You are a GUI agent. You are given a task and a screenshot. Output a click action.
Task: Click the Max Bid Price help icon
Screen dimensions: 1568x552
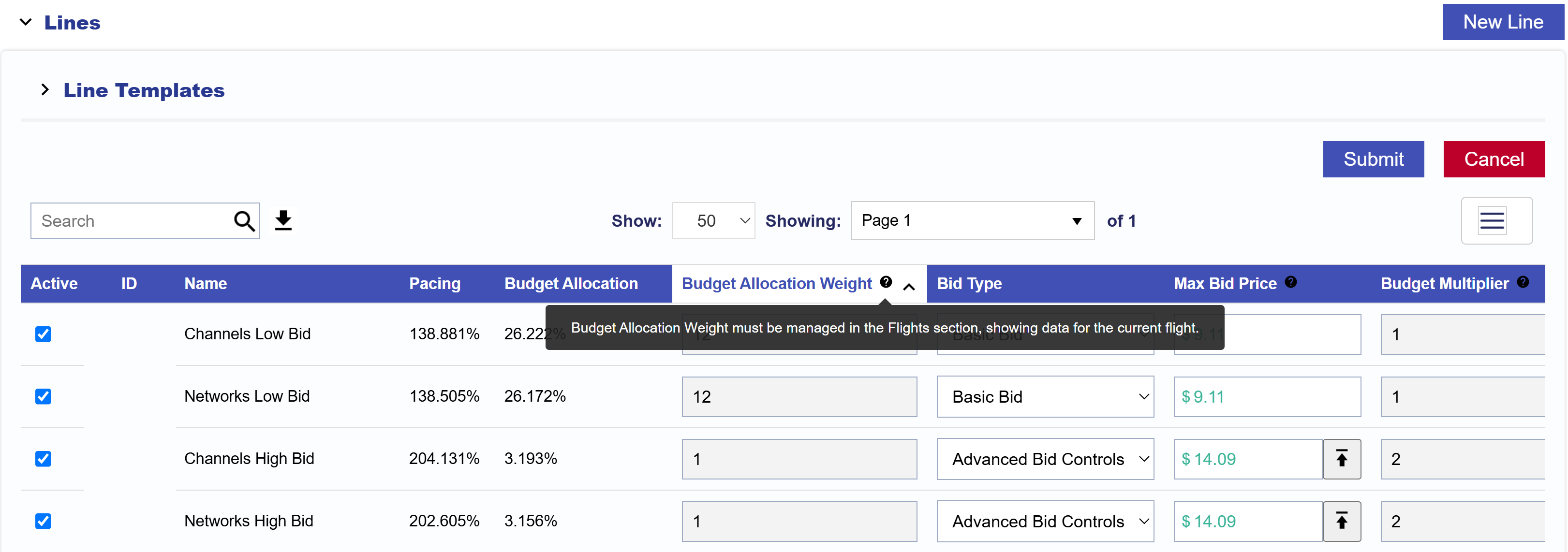pyautogui.click(x=1290, y=282)
